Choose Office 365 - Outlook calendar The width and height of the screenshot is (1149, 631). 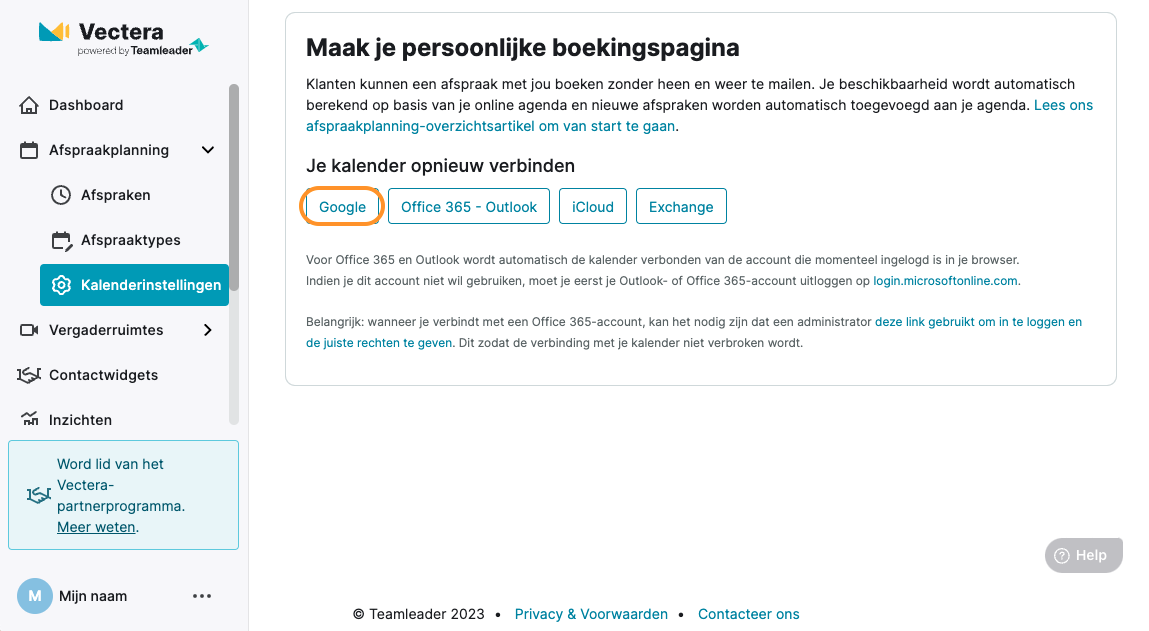tap(469, 207)
